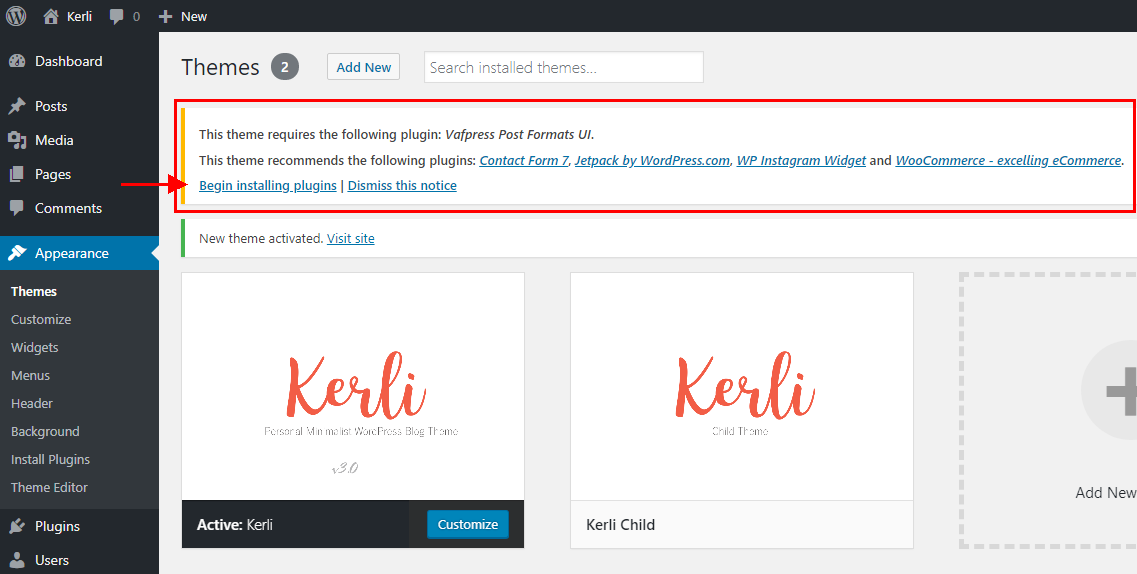Click Begin installing plugins link

pos(268,186)
